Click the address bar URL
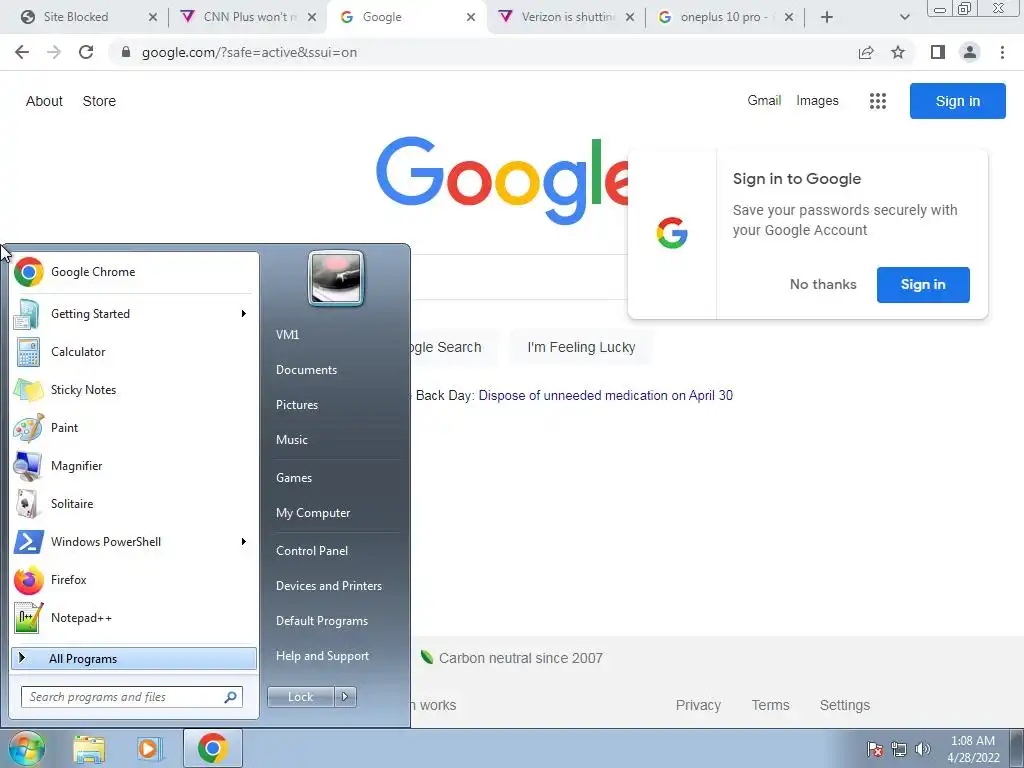Image resolution: width=1024 pixels, height=768 pixels. click(x=249, y=52)
